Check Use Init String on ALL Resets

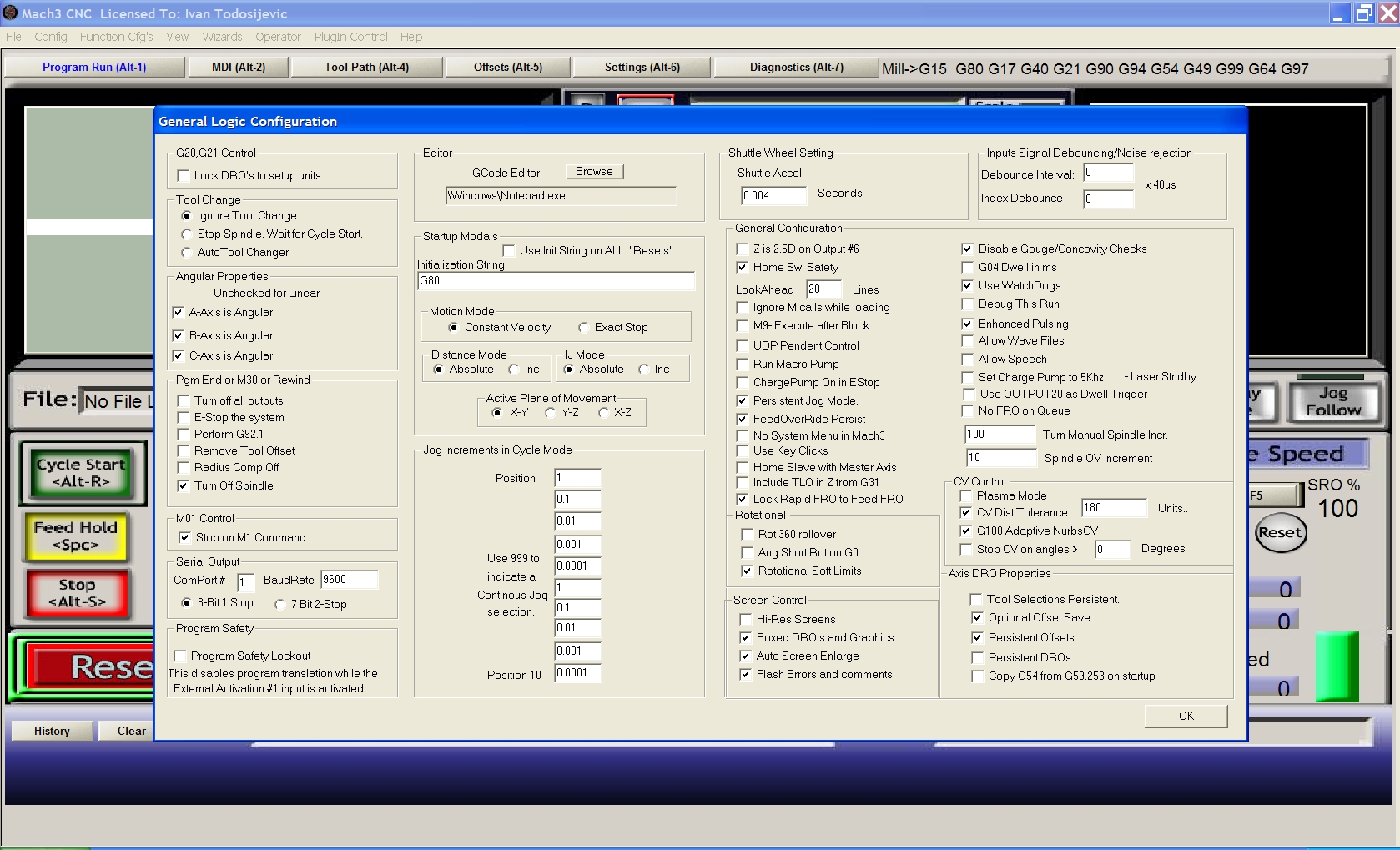509,251
